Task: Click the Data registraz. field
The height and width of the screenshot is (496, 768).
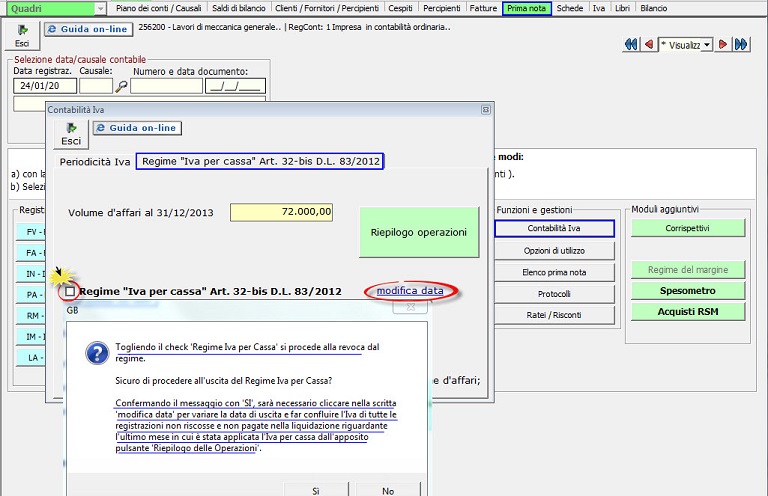Action: [45, 86]
